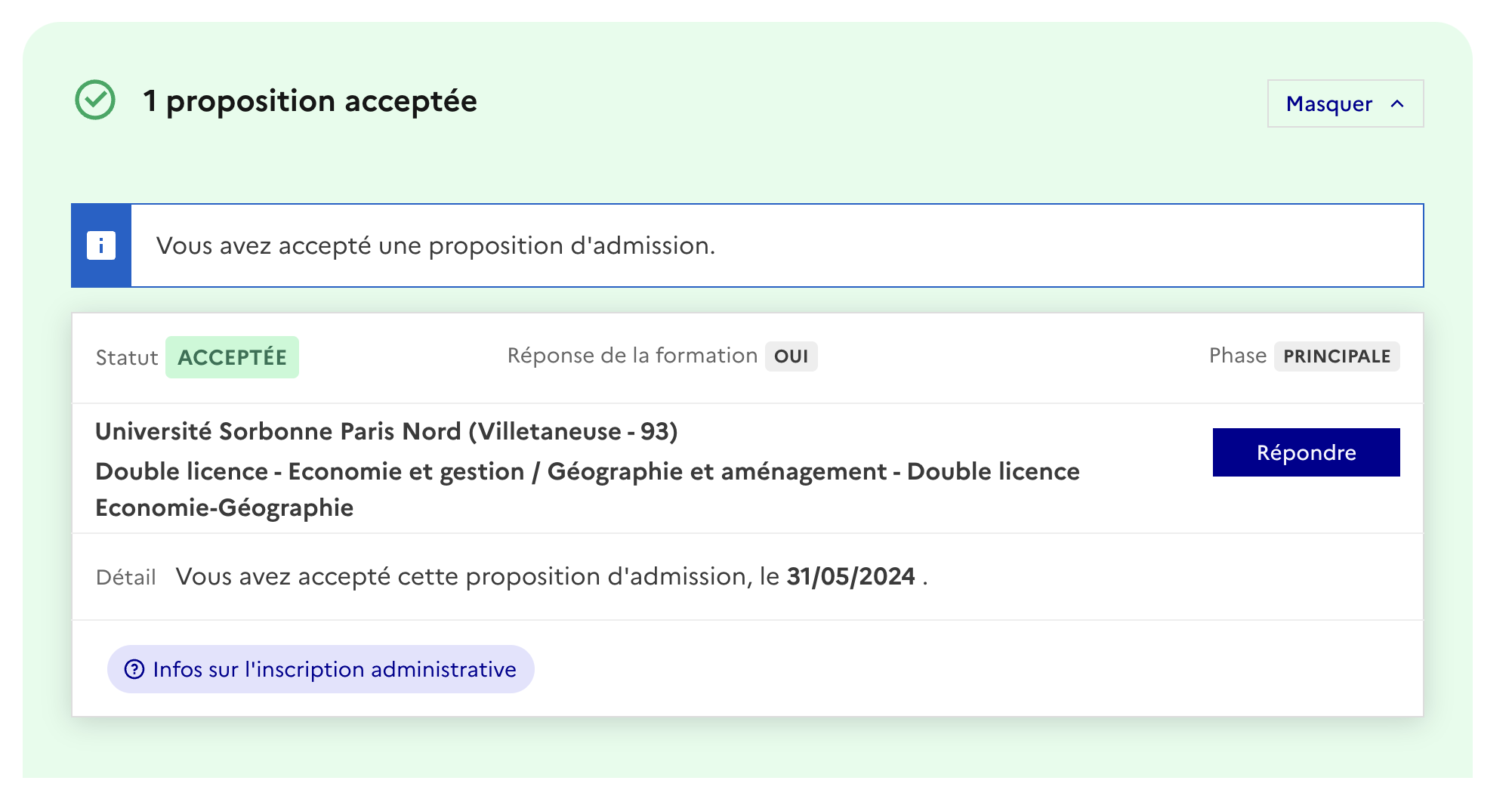Click the PRINCIPALE phase badge
The width and height of the screenshot is (1512, 796).
1337,356
